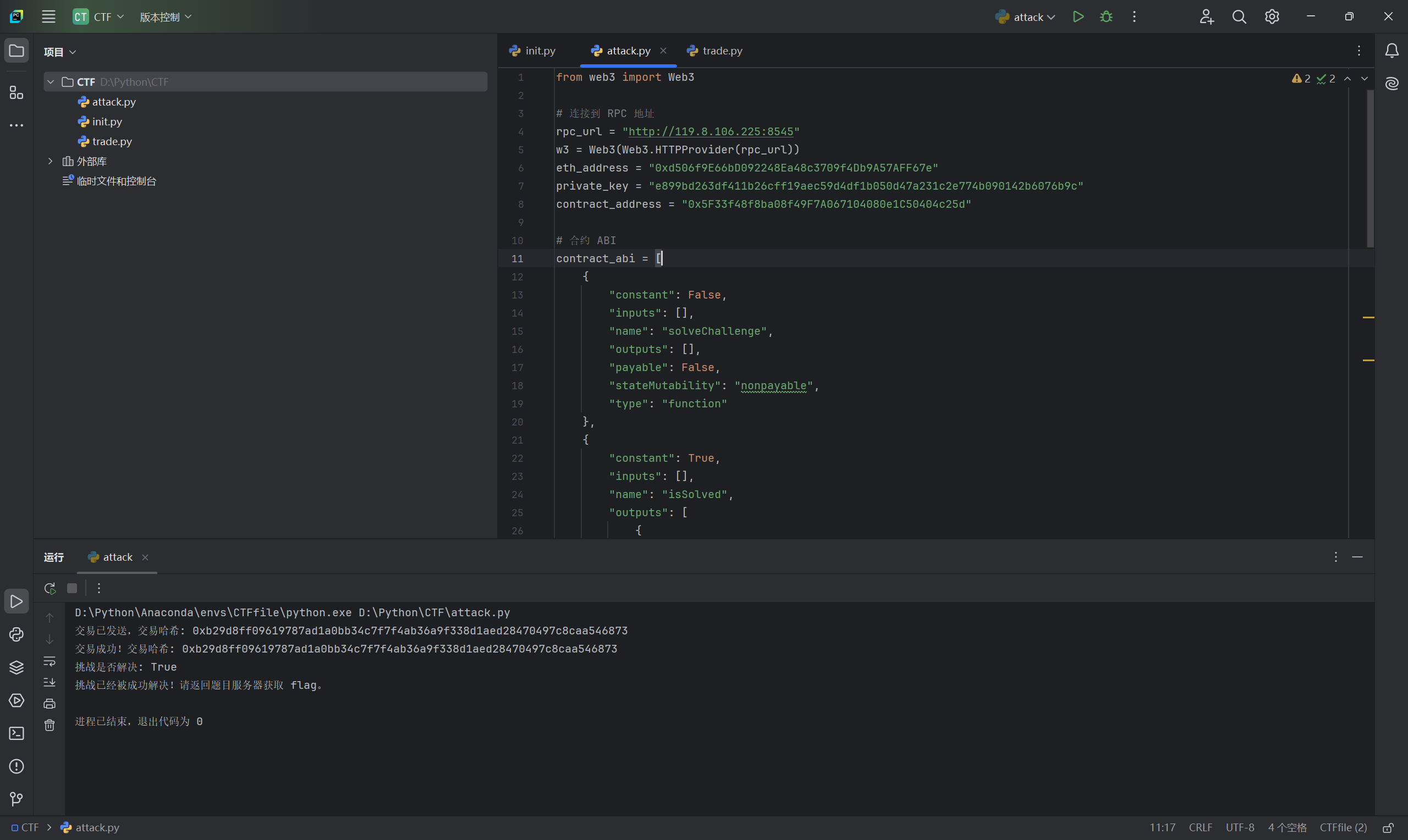Run the attack configuration with the play button

point(1078,17)
